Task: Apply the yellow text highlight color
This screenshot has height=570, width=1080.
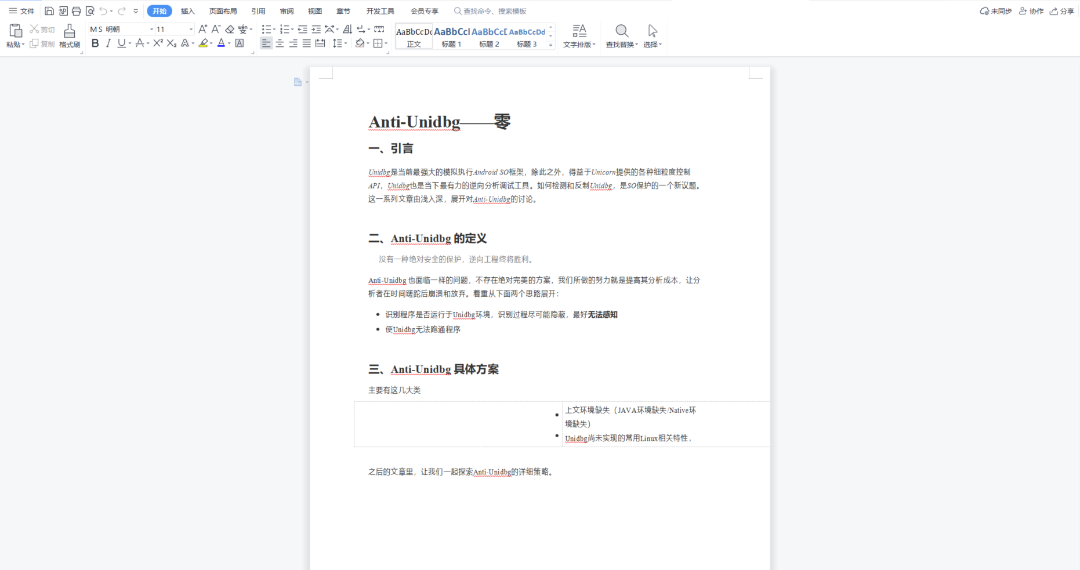Action: coord(203,43)
